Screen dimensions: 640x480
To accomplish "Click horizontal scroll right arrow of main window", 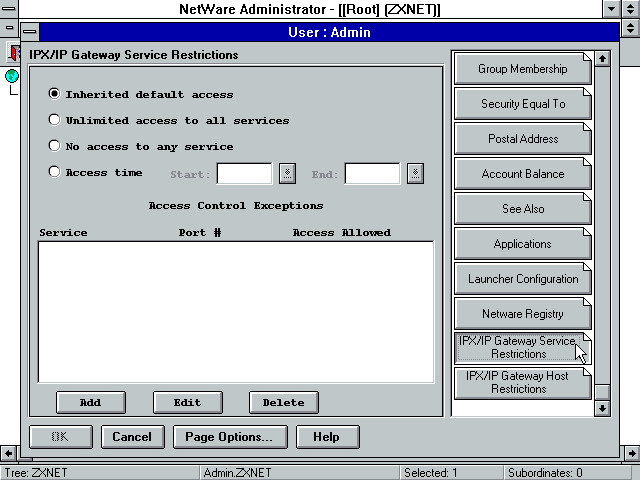I will pyautogui.click(x=632, y=453).
